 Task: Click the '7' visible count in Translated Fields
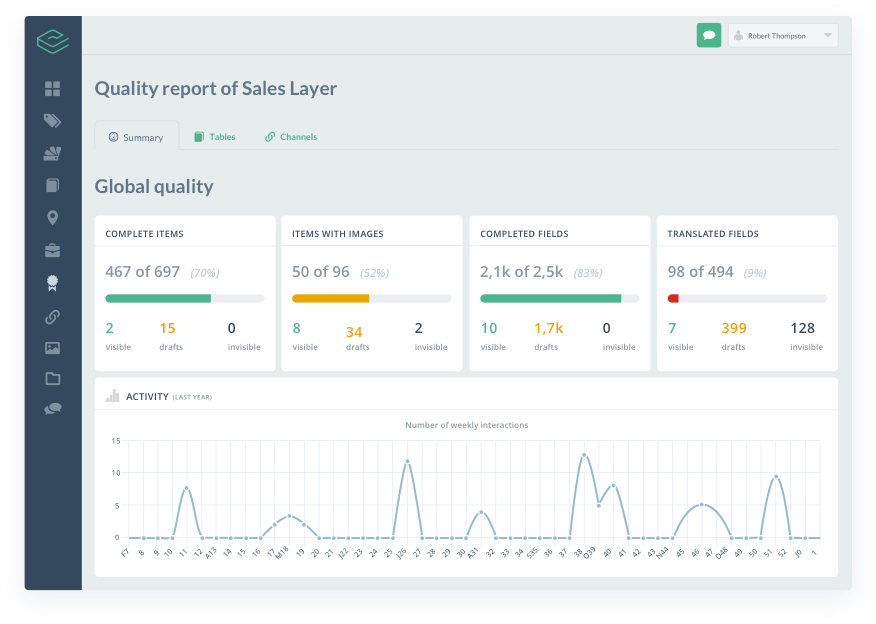point(672,328)
